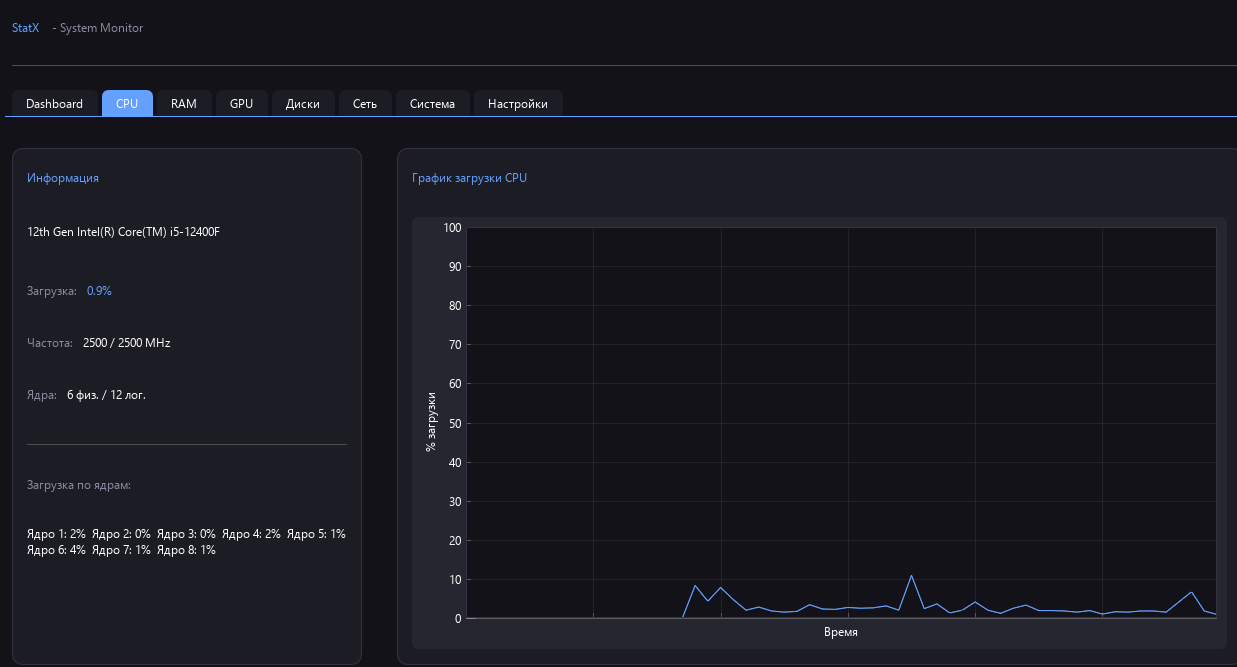
Task: Open the GPU tab
Action: (241, 103)
